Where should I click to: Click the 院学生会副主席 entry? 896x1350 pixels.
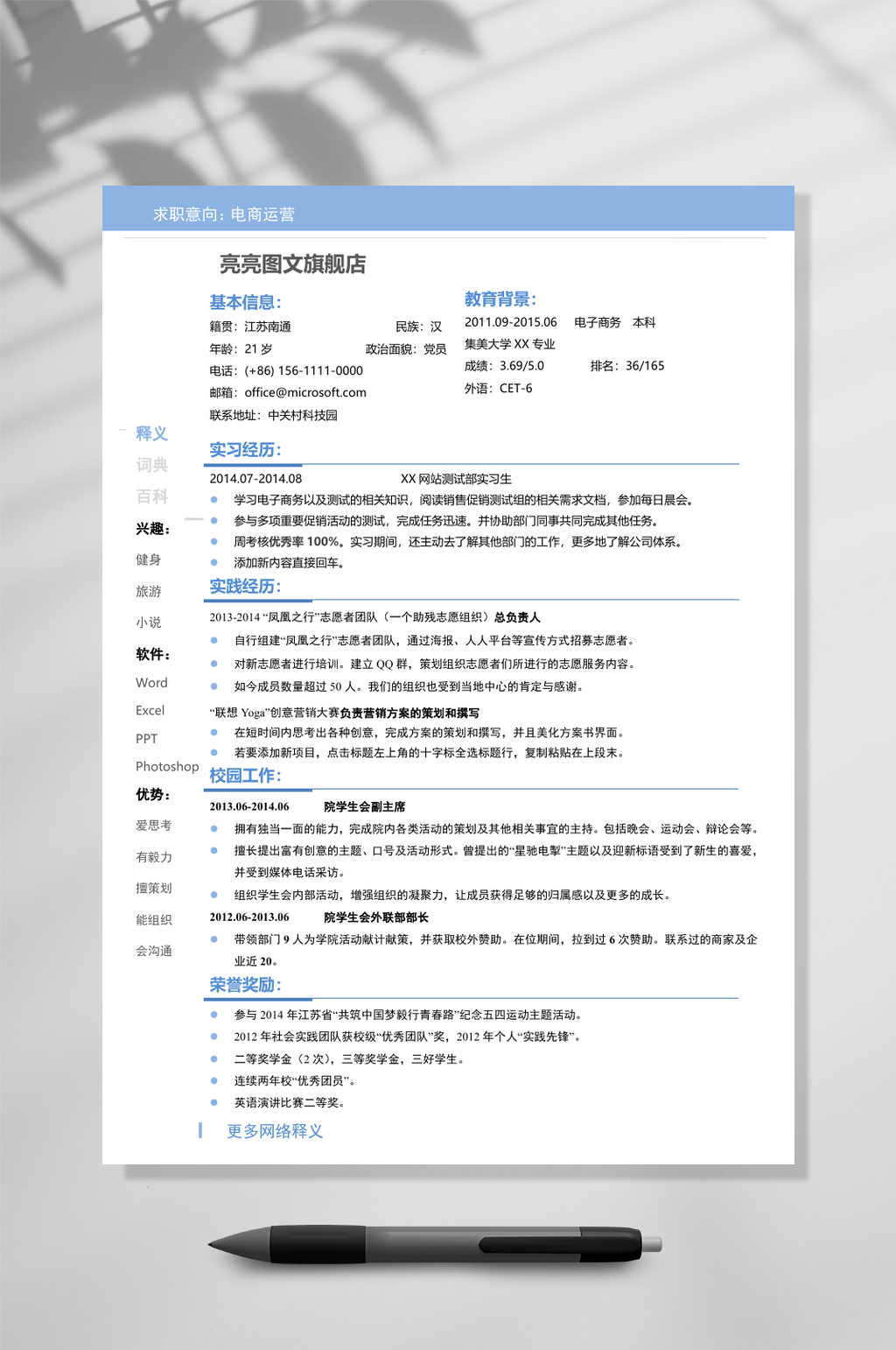tap(364, 806)
